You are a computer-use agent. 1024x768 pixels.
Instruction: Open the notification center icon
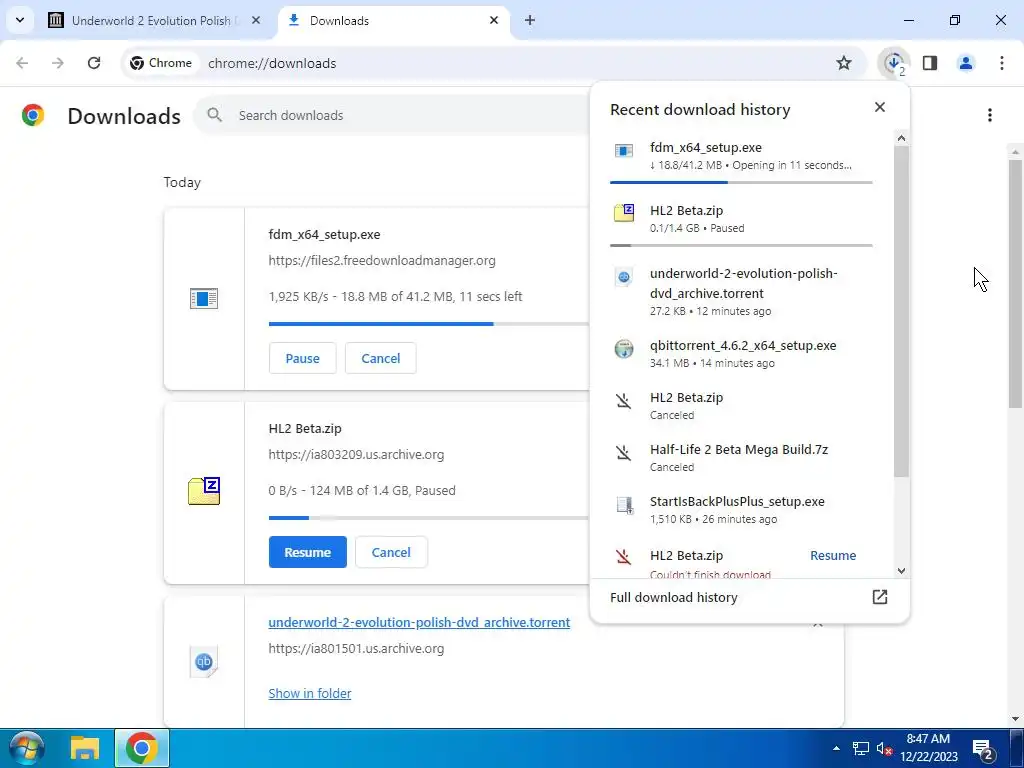(x=983, y=748)
